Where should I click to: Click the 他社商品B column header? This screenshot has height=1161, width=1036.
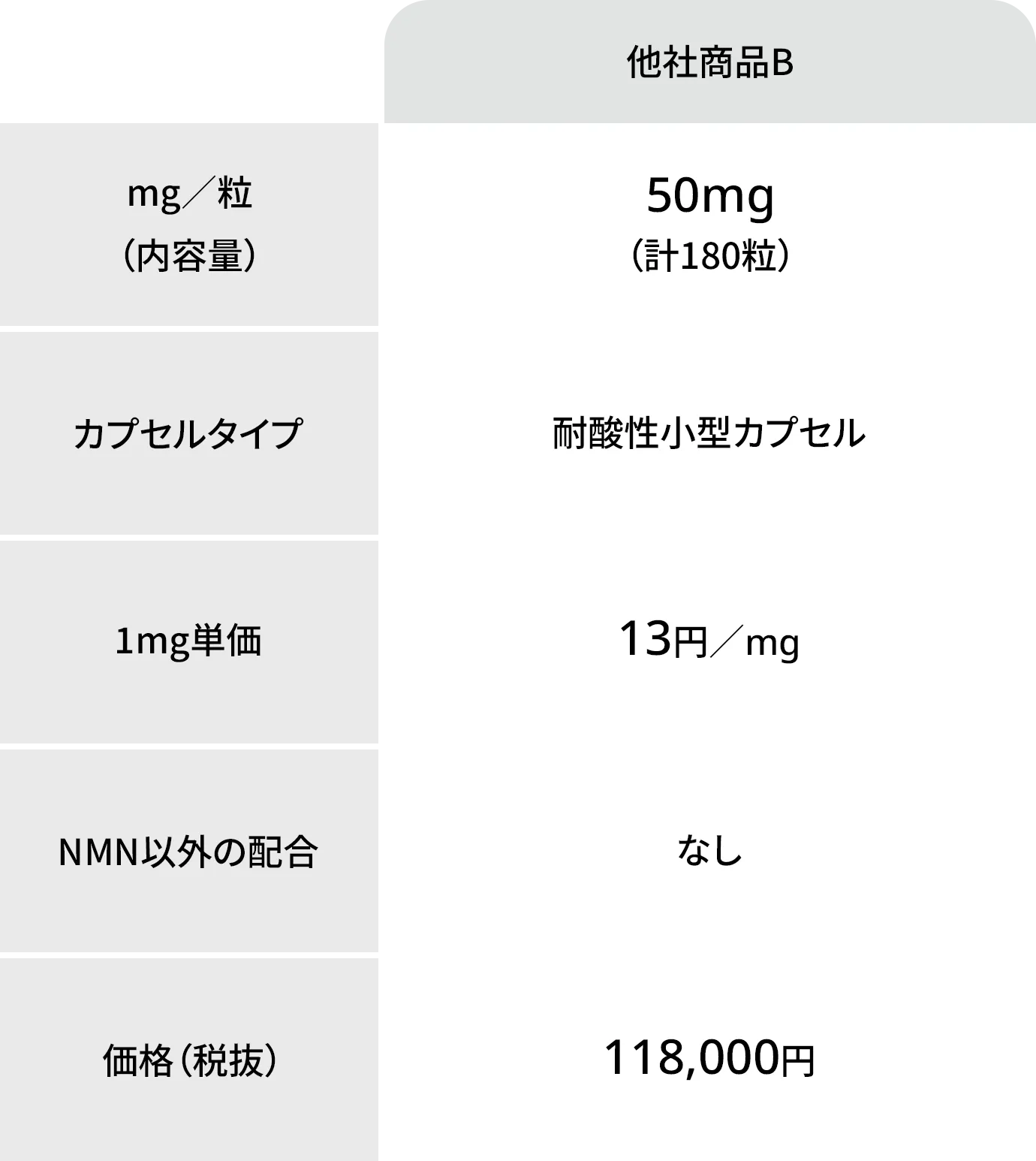point(709,64)
